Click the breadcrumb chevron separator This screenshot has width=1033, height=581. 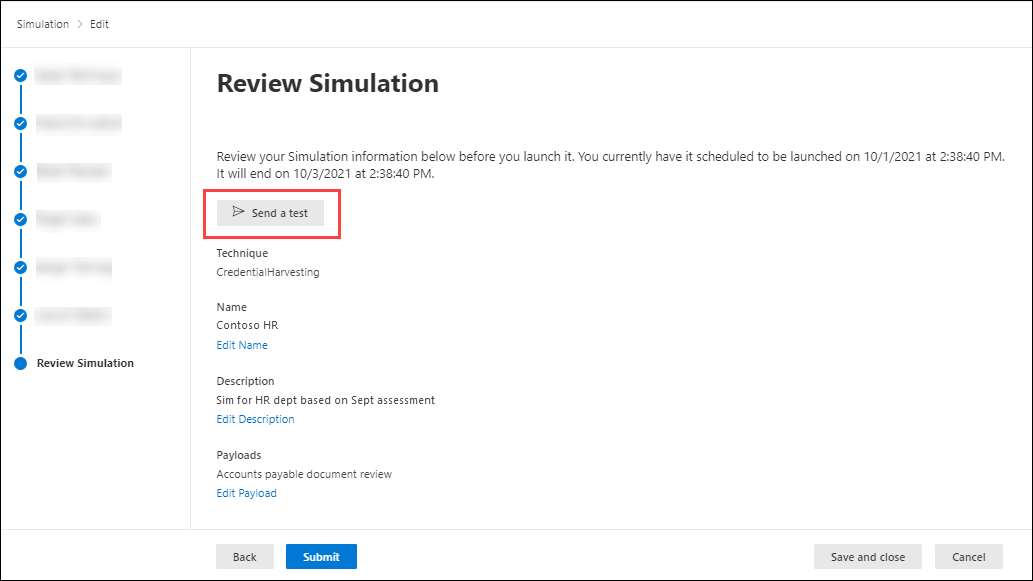pyautogui.click(x=80, y=24)
